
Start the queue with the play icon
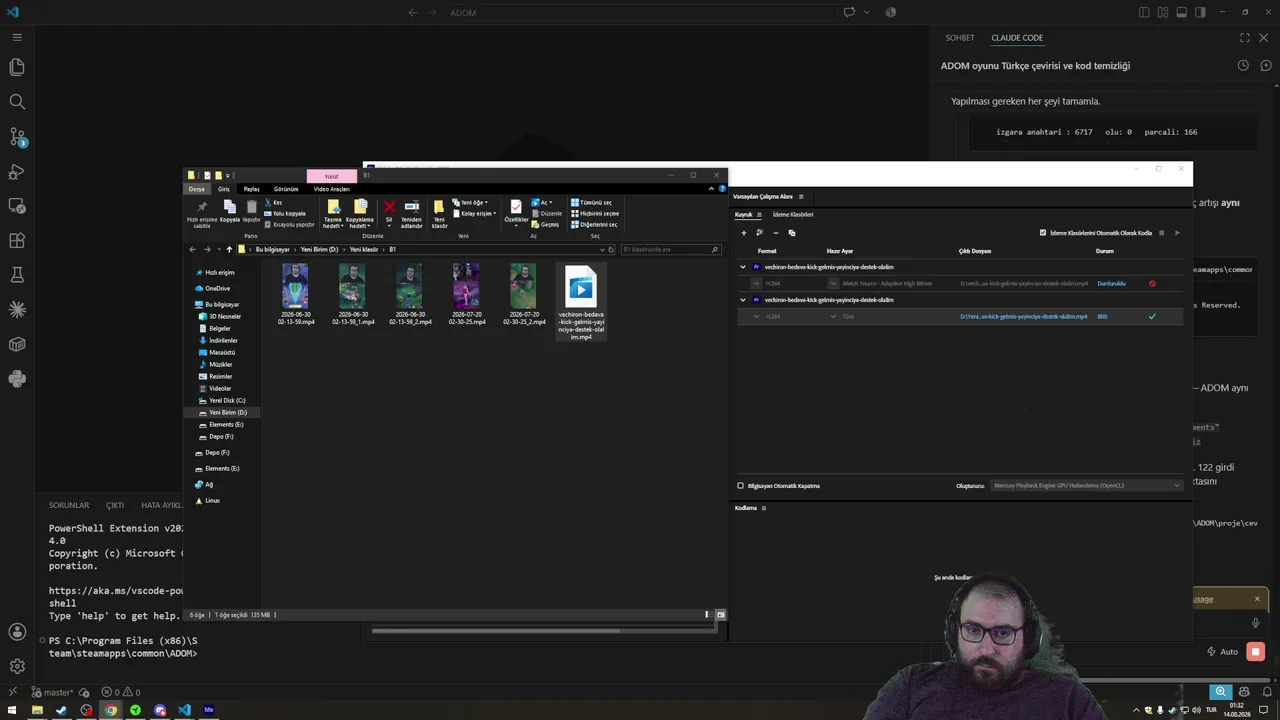coord(1177,233)
